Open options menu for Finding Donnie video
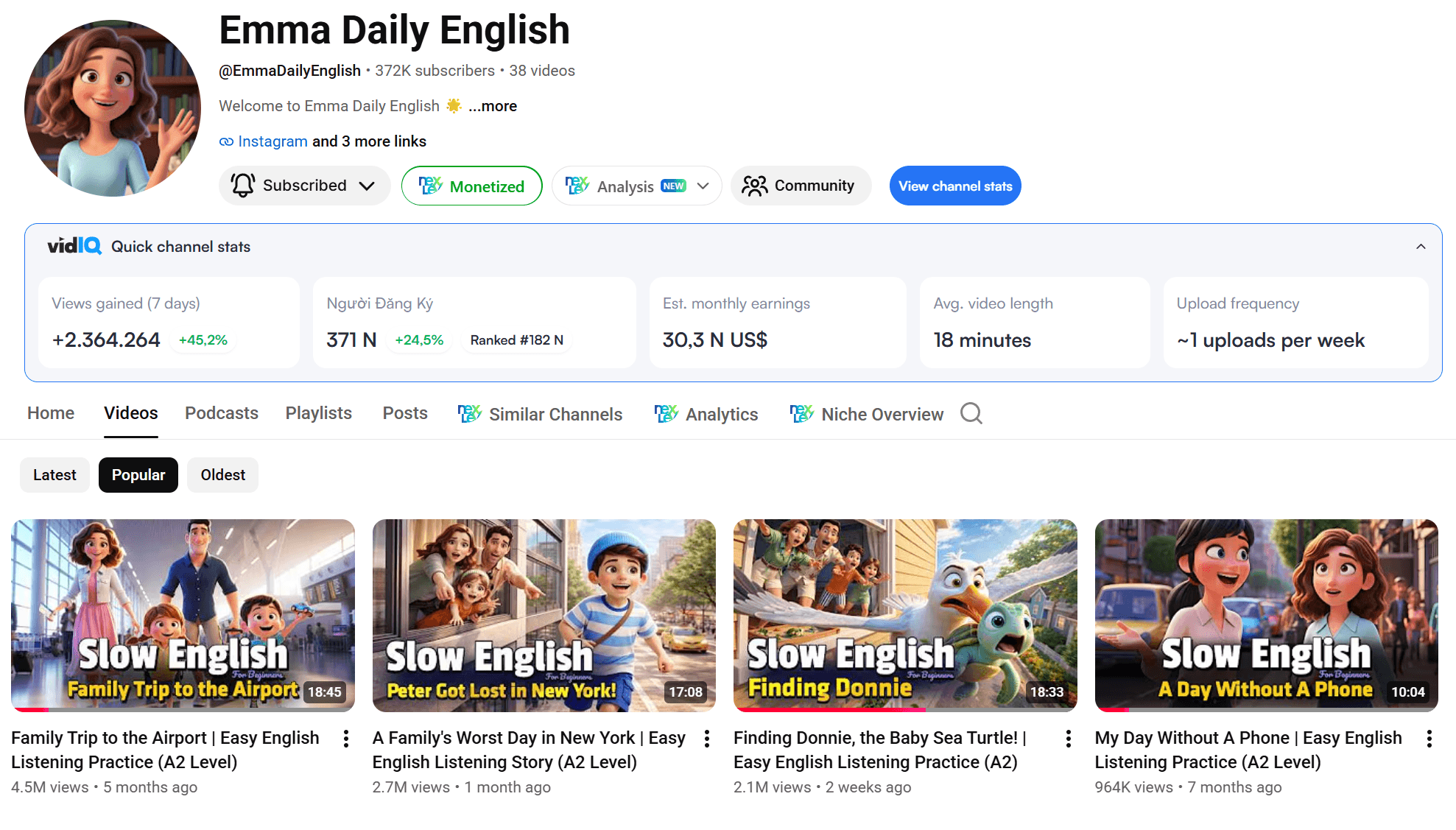 pyautogui.click(x=1068, y=739)
